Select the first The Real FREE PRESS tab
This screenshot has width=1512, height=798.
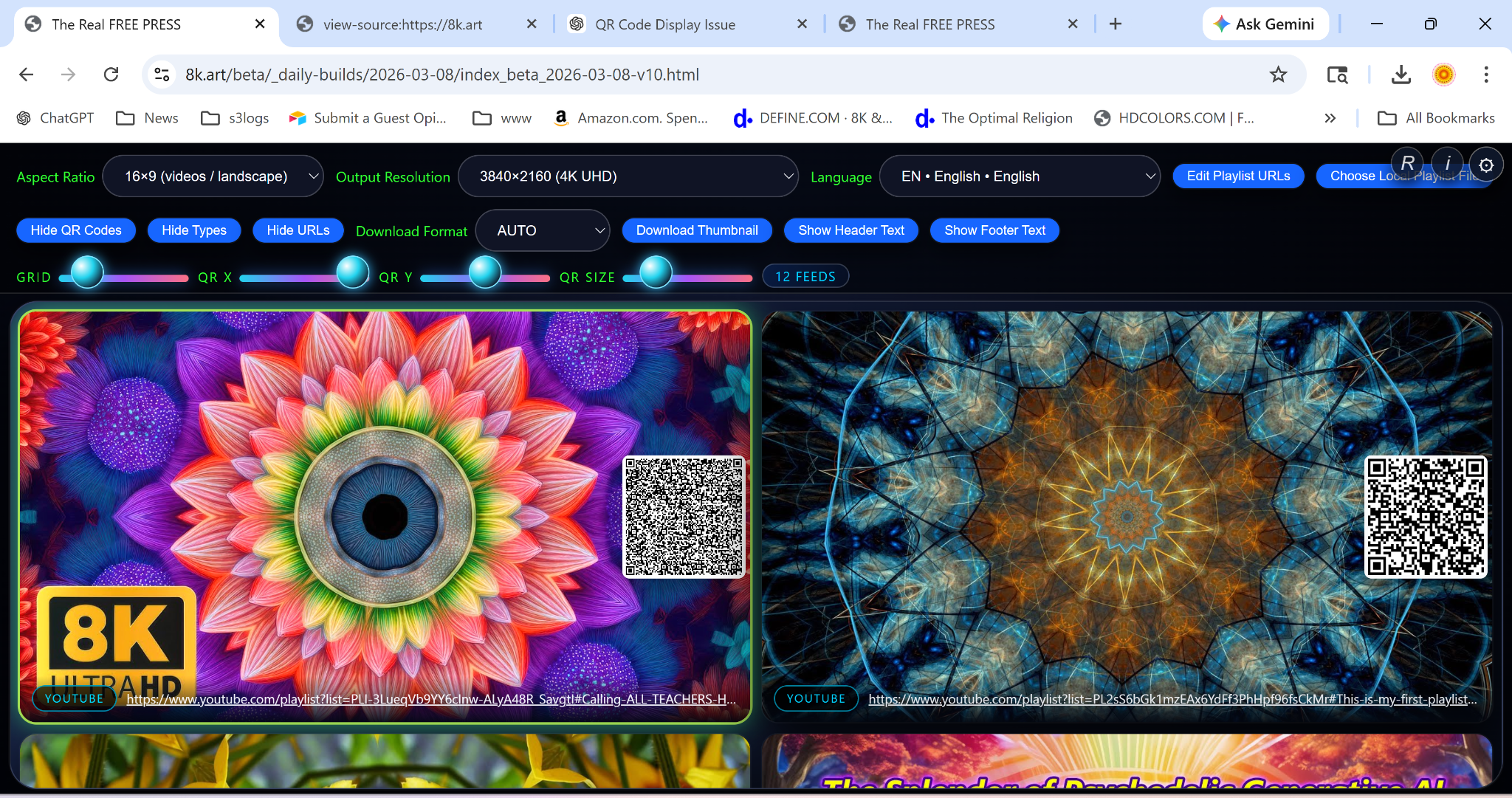pos(117,24)
